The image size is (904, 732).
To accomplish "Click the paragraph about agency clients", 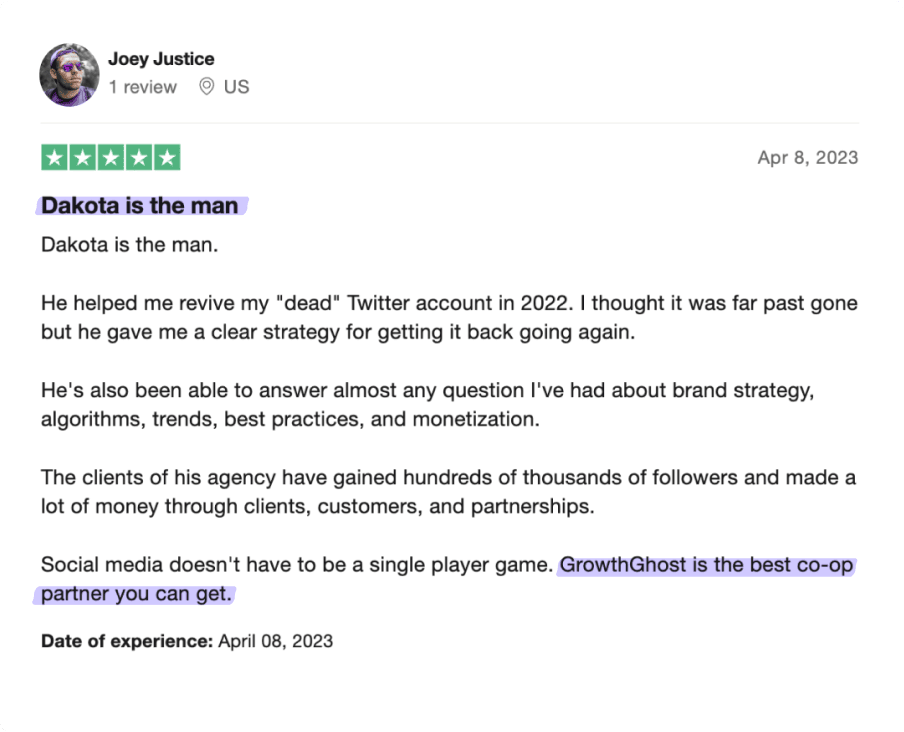I will click(449, 492).
